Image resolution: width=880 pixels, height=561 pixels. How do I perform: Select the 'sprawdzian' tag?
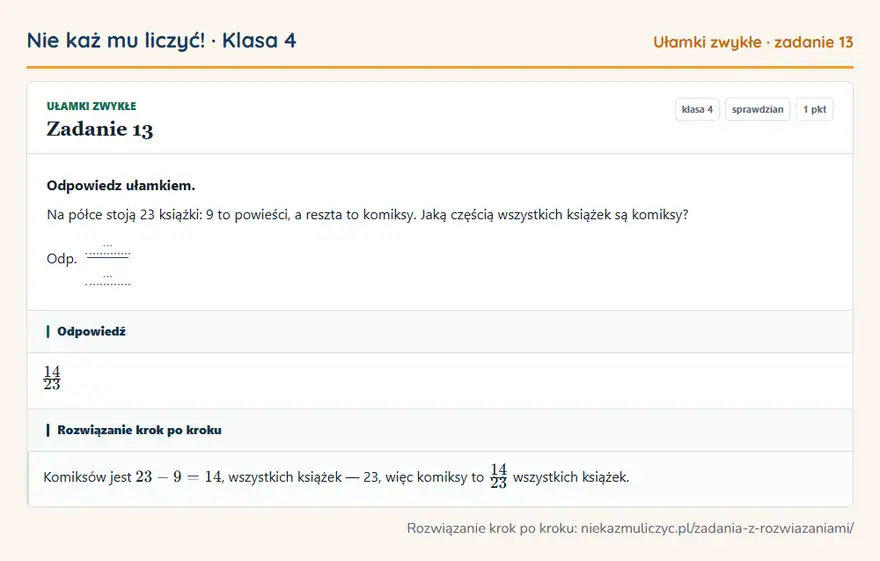(x=757, y=109)
